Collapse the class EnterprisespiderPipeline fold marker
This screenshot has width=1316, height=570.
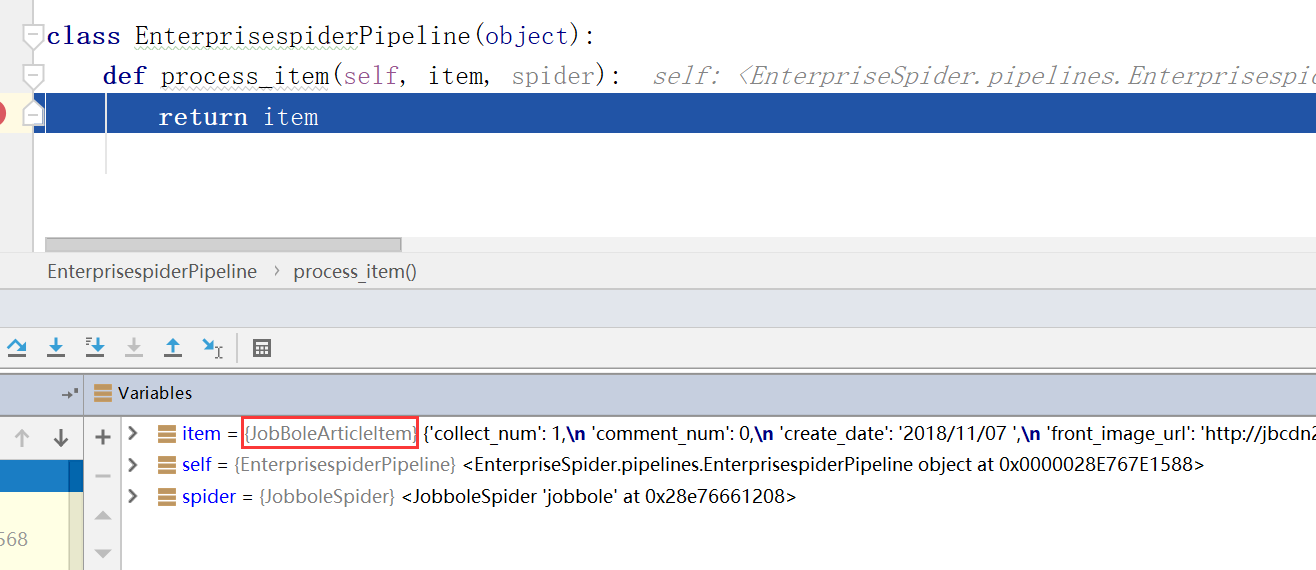(x=33, y=37)
